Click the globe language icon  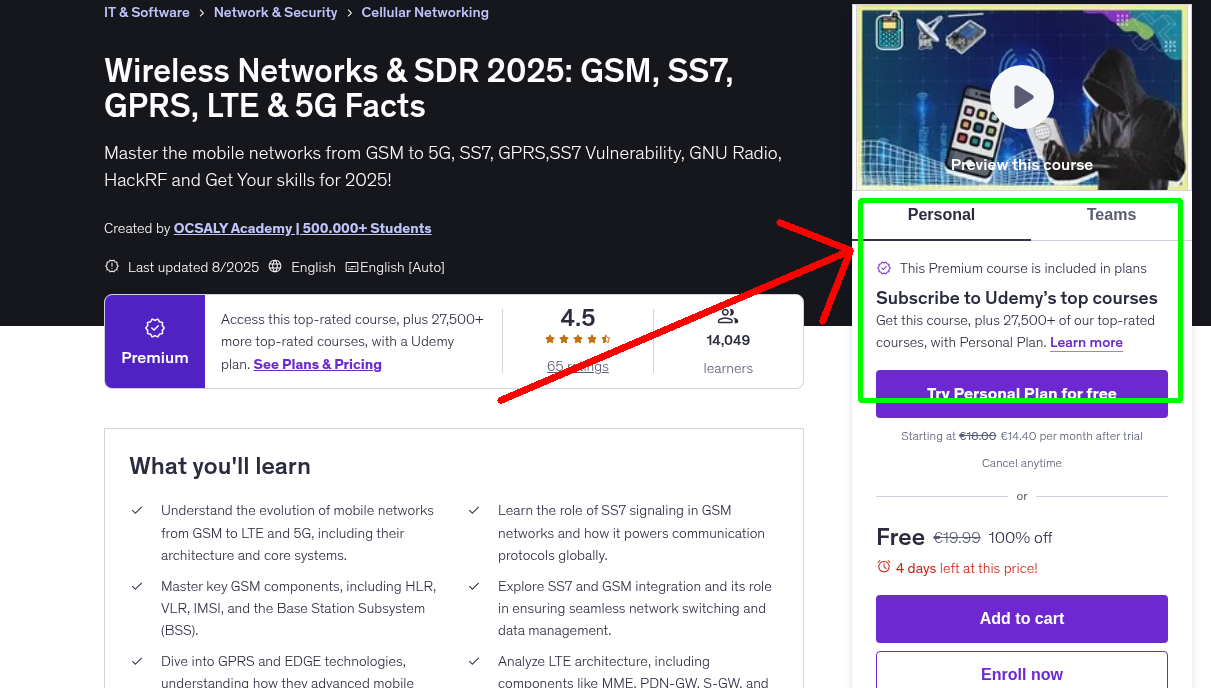click(x=275, y=267)
